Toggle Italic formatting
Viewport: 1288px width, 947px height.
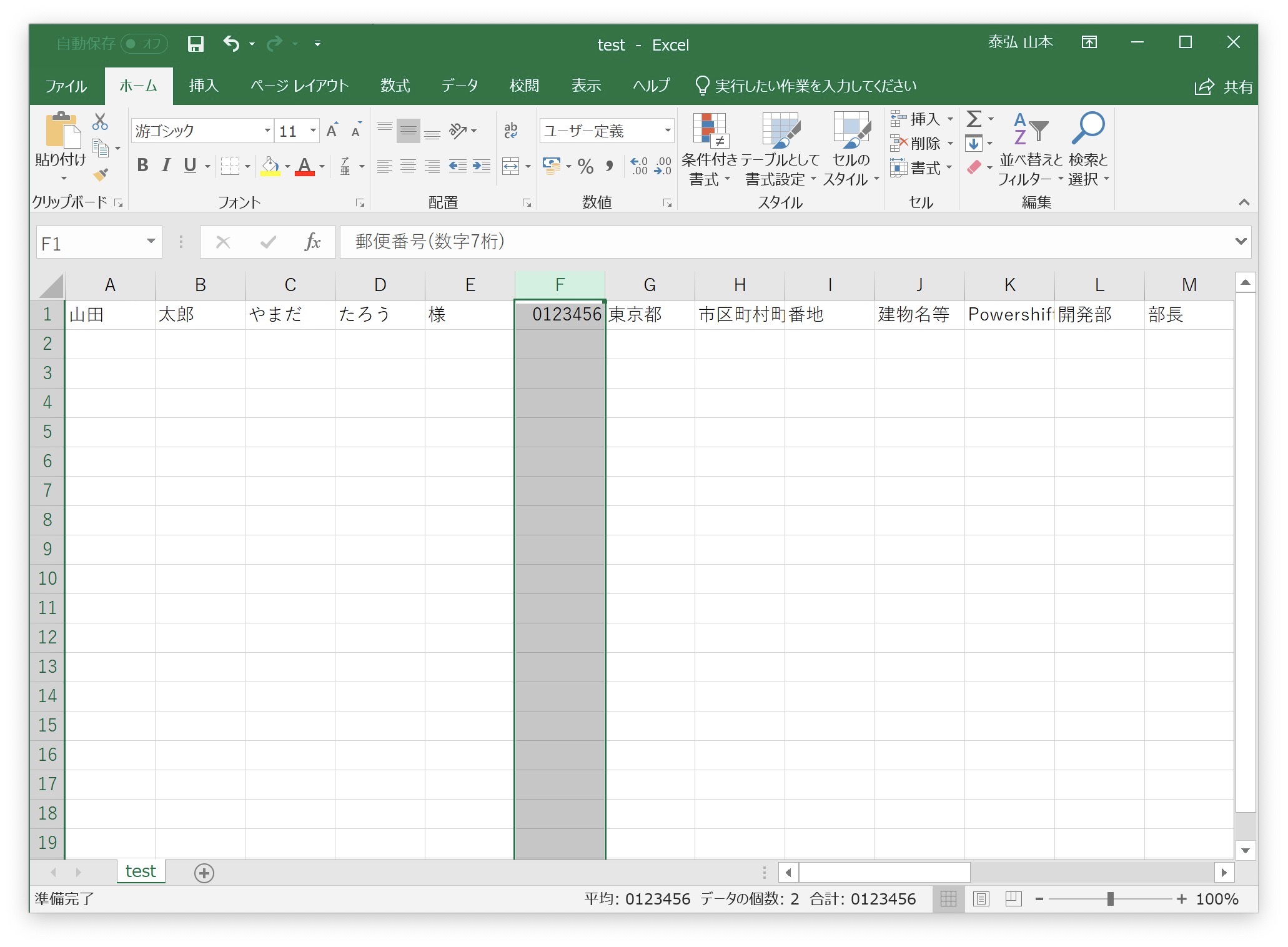[x=166, y=166]
